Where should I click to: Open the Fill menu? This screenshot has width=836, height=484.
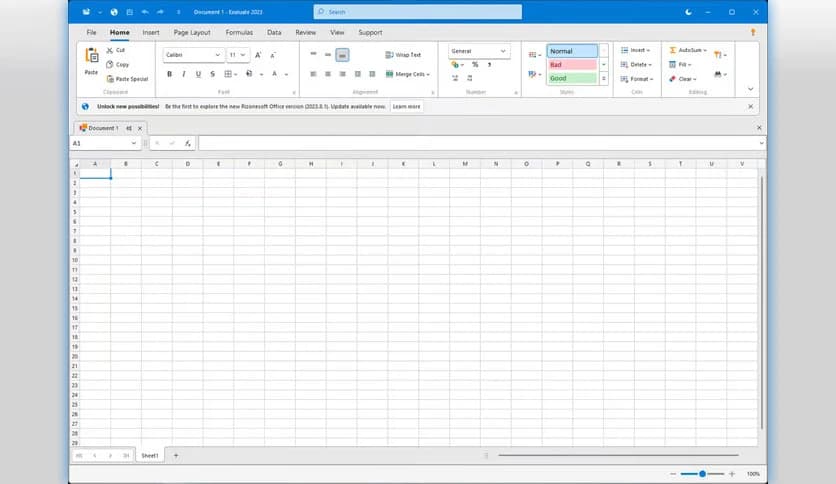[x=680, y=64]
